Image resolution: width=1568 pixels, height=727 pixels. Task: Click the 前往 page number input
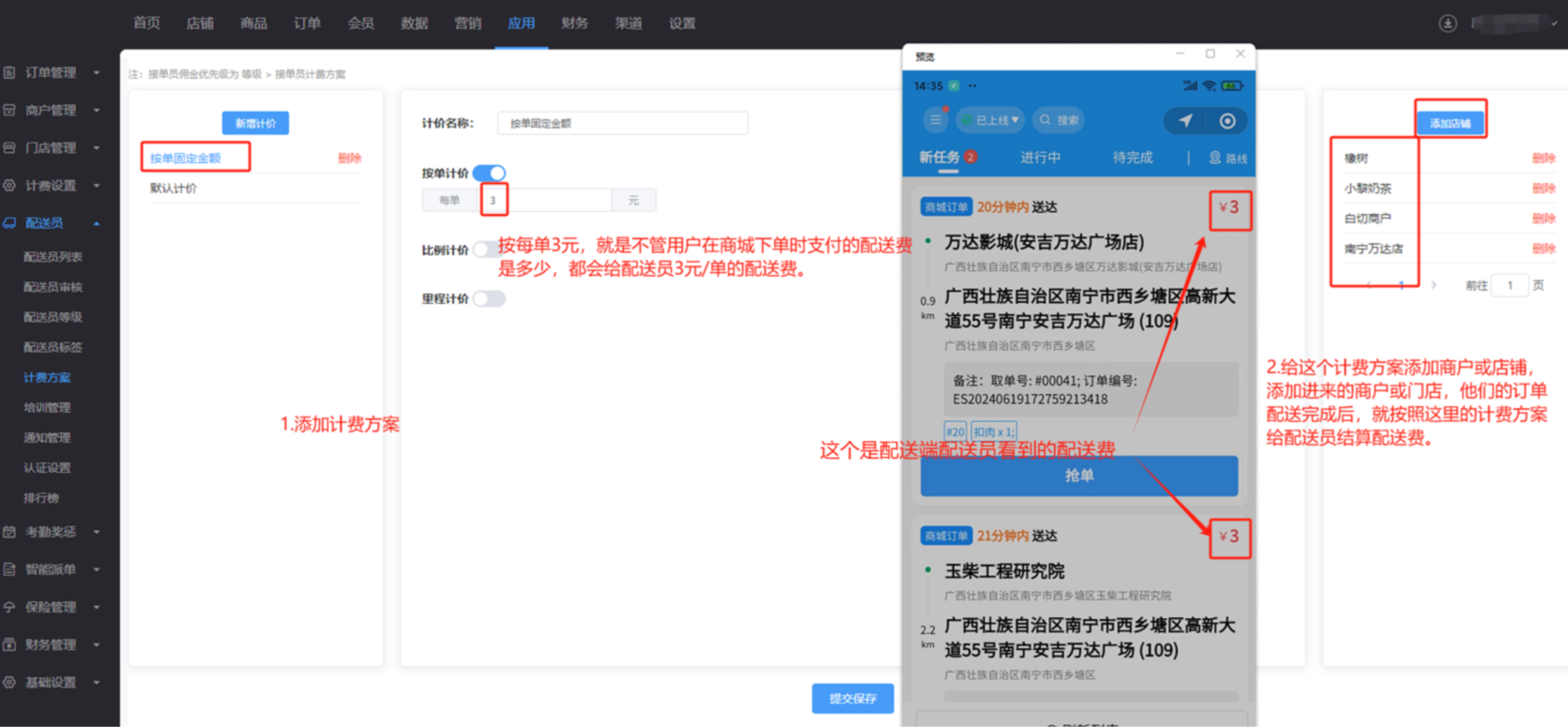coord(1510,285)
